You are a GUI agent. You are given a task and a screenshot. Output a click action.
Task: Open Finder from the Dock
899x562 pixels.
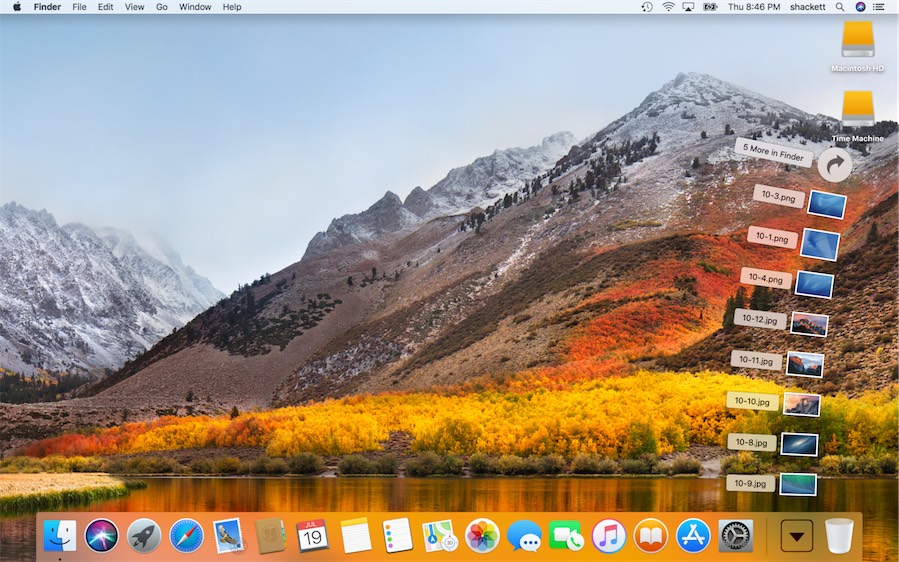(60, 536)
